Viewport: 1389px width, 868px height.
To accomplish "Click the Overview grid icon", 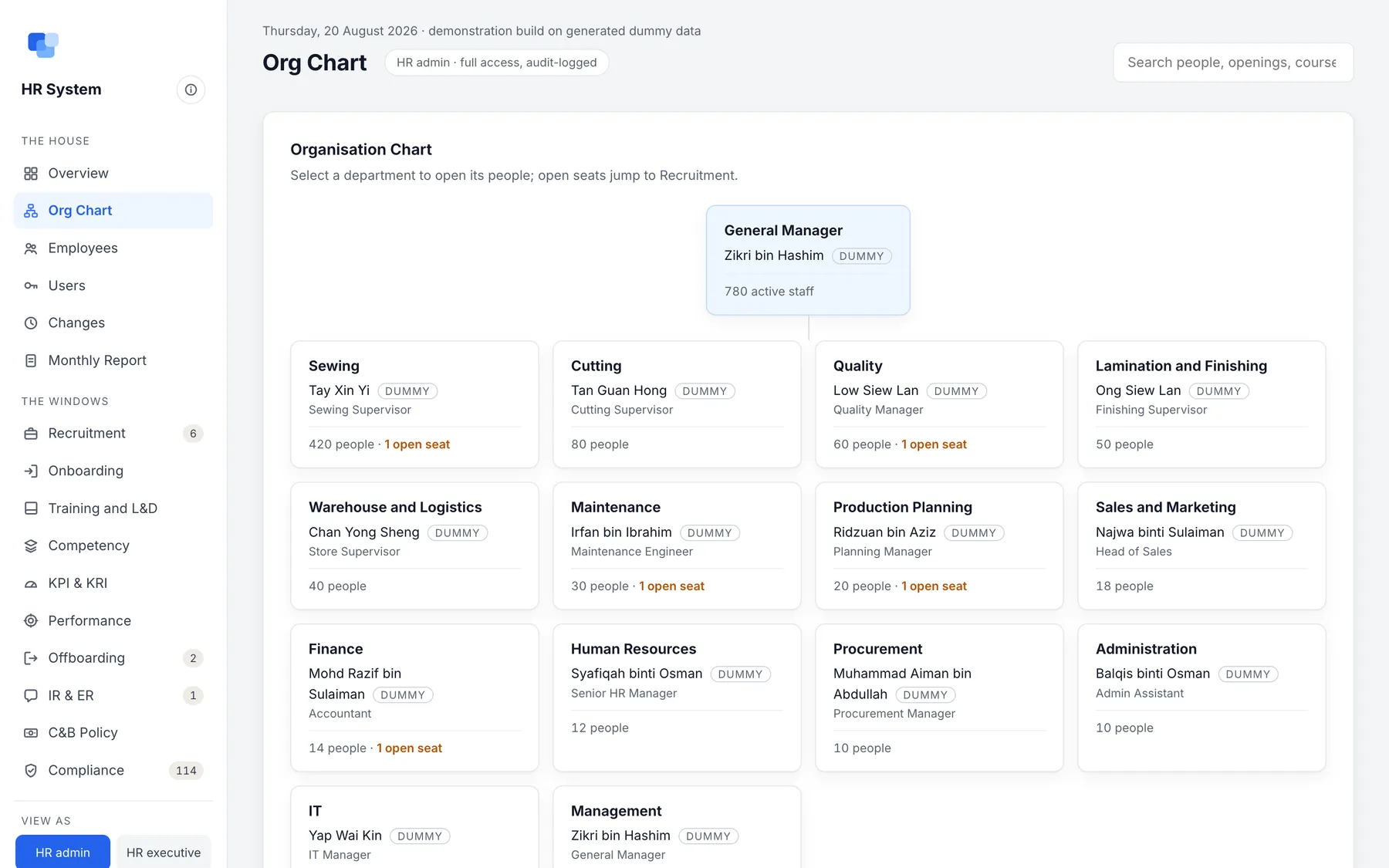I will coord(31,174).
